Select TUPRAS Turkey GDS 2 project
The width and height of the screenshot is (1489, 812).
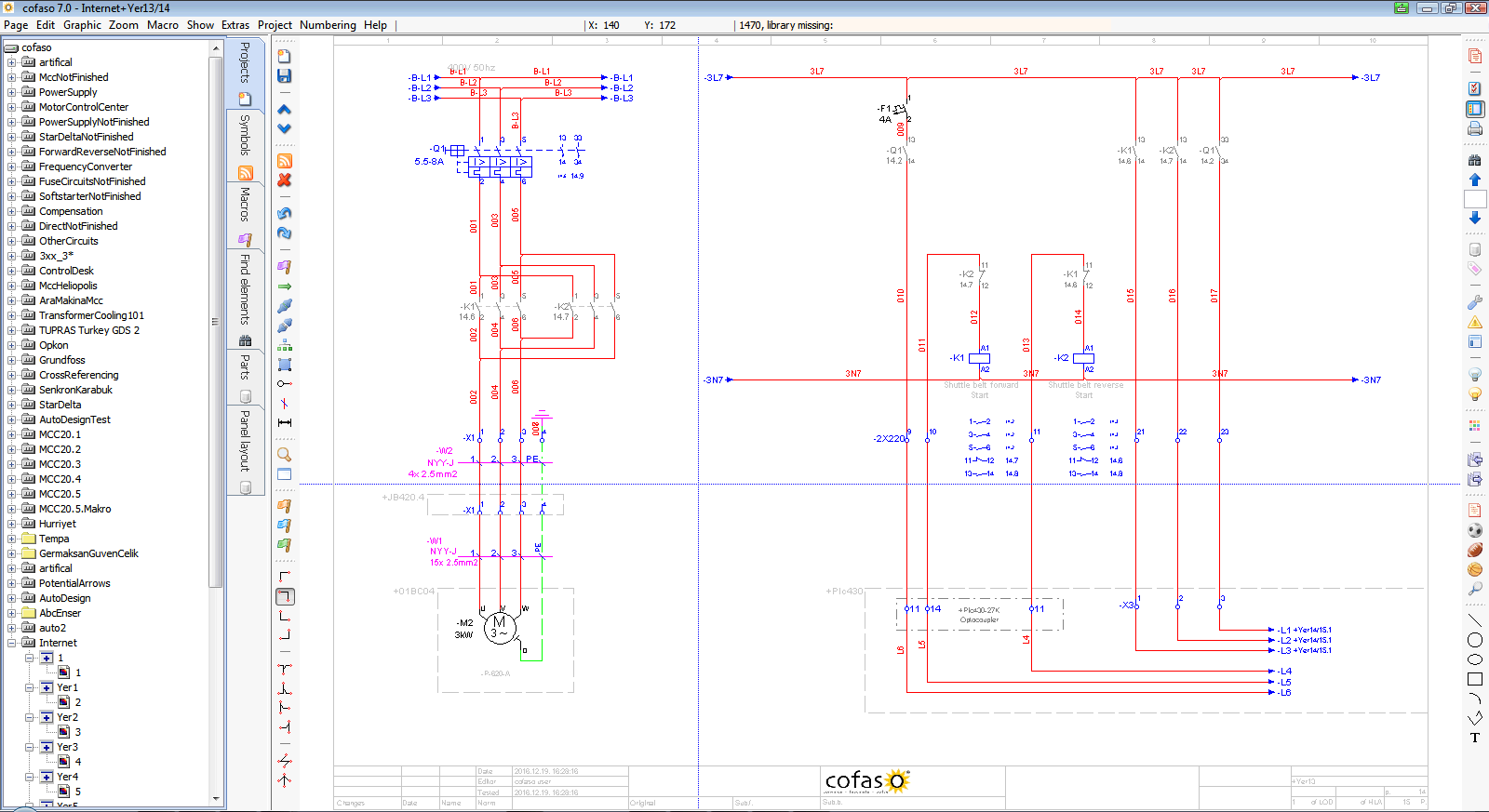[89, 330]
